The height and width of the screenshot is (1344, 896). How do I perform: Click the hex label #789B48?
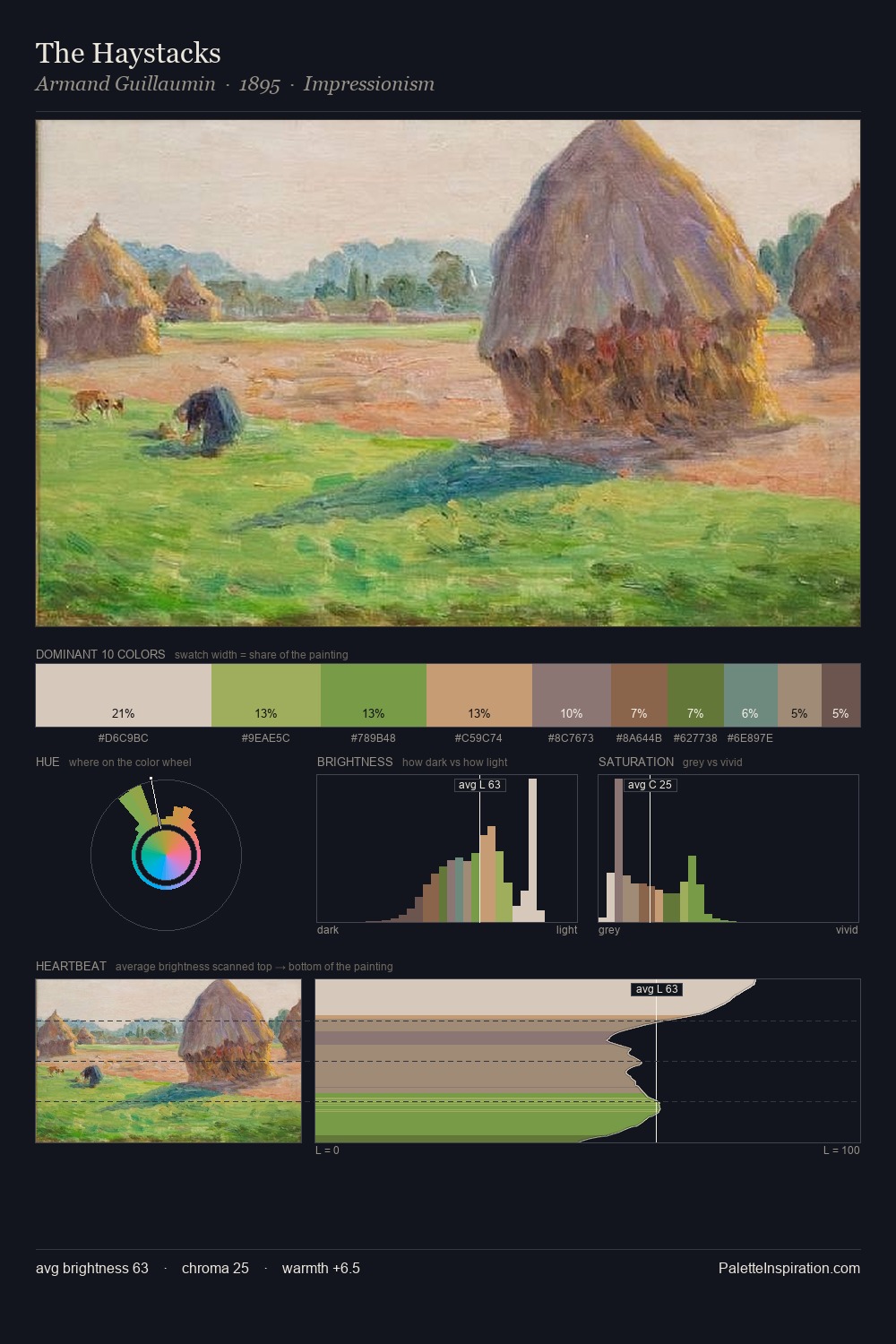click(374, 738)
